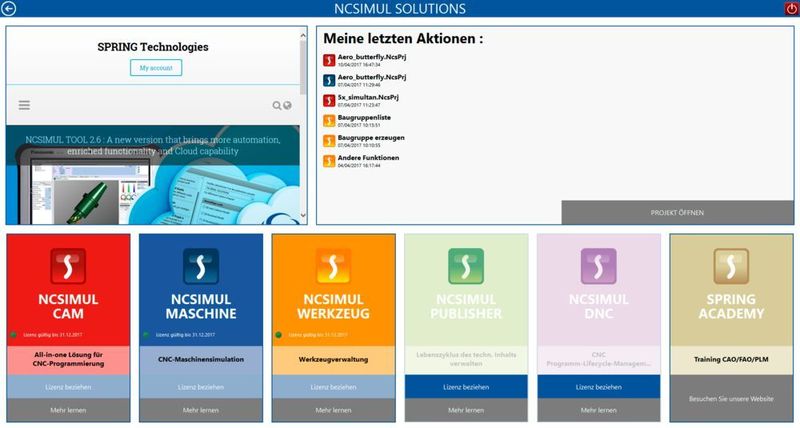Viewport: 800px width, 428px height.
Task: Click Lizenz beziehen under NCSIMUL CAM
Action: coord(68,387)
